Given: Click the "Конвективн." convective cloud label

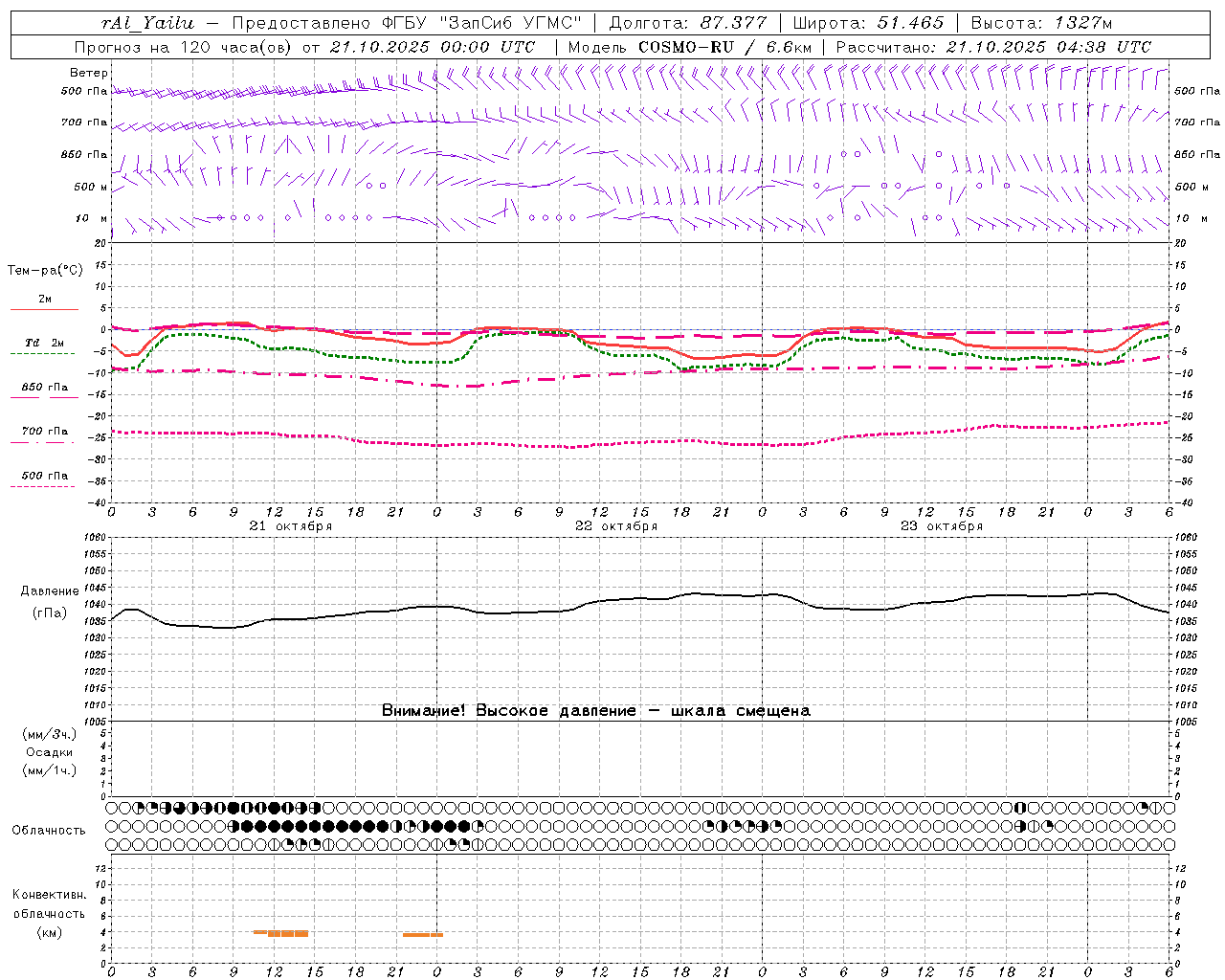Looking at the screenshot, I should pos(50,895).
